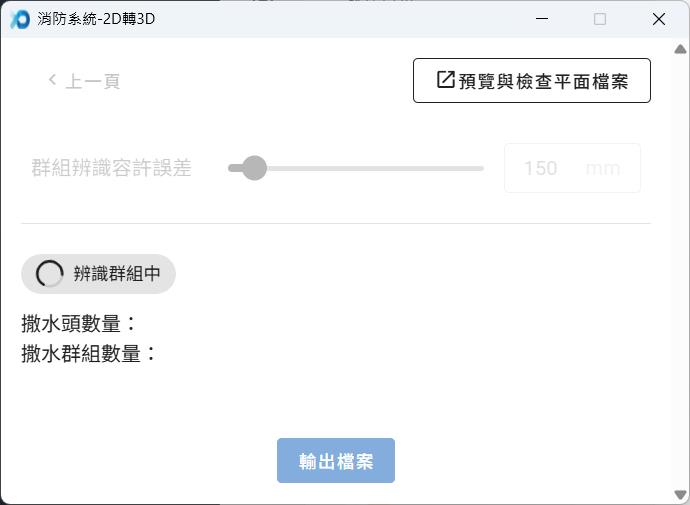Click the mm unit label
This screenshot has width=690, height=505.
click(x=603, y=168)
